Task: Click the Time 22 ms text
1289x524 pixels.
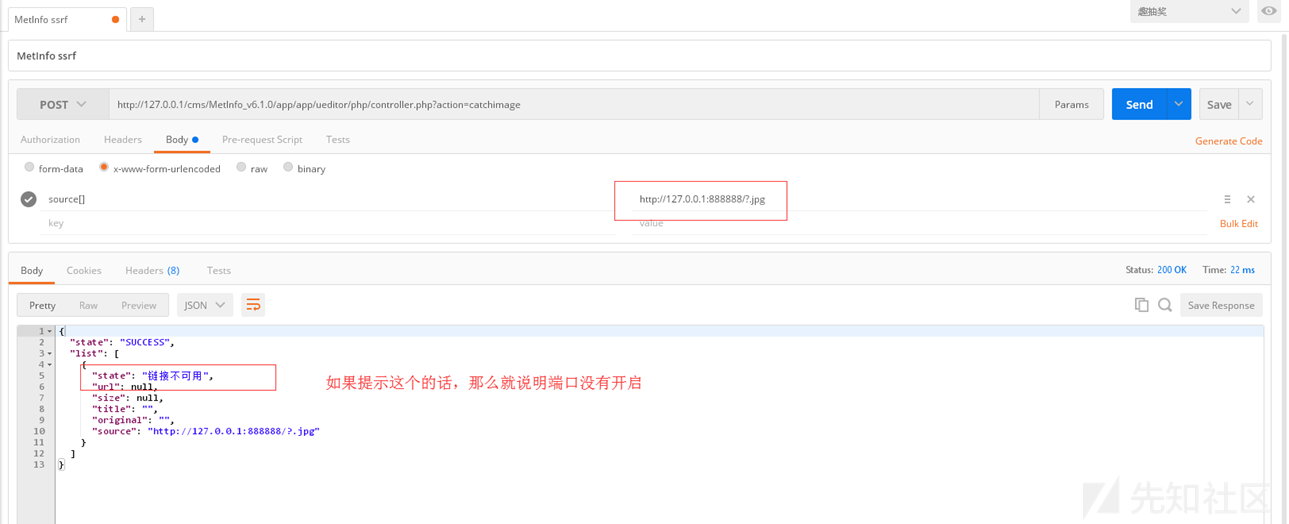Action: [1229, 270]
